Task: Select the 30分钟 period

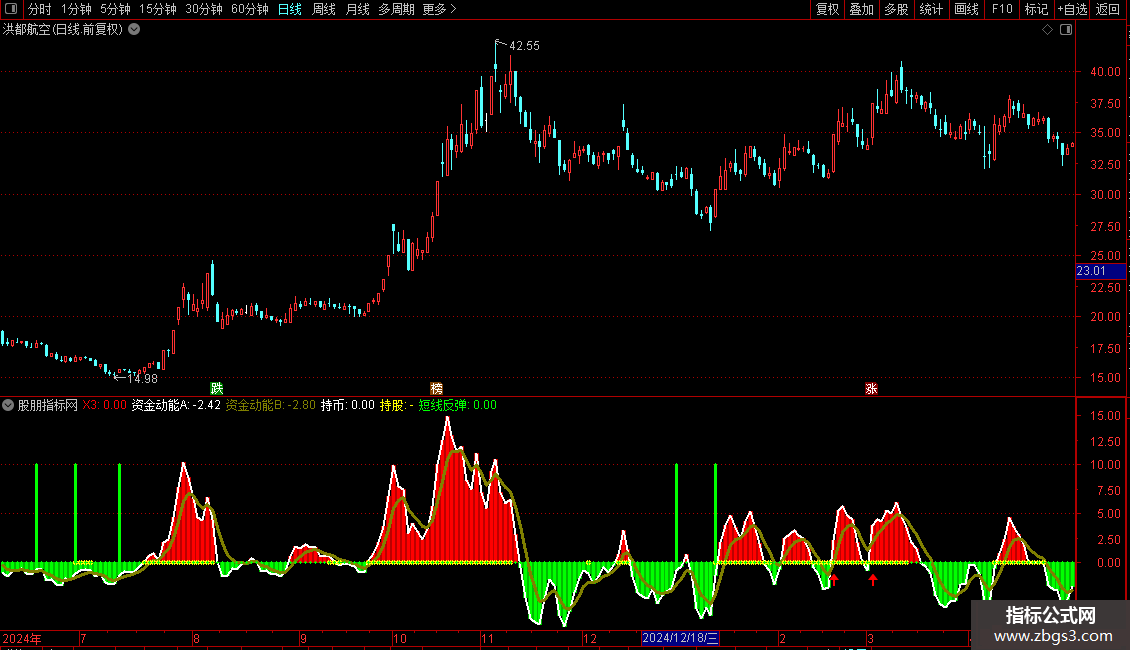Action: tap(204, 9)
